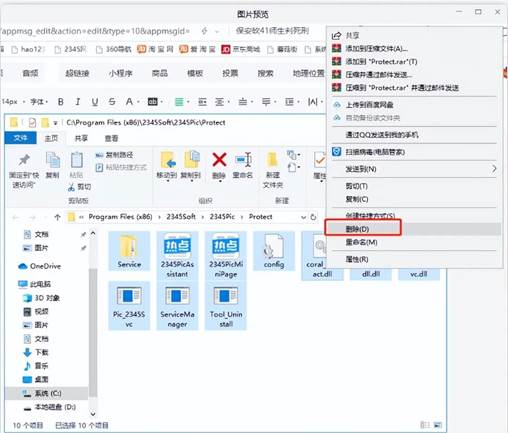This screenshot has height=433, width=508.
Task: Open the font color dropdown arrow
Action: tap(138, 102)
